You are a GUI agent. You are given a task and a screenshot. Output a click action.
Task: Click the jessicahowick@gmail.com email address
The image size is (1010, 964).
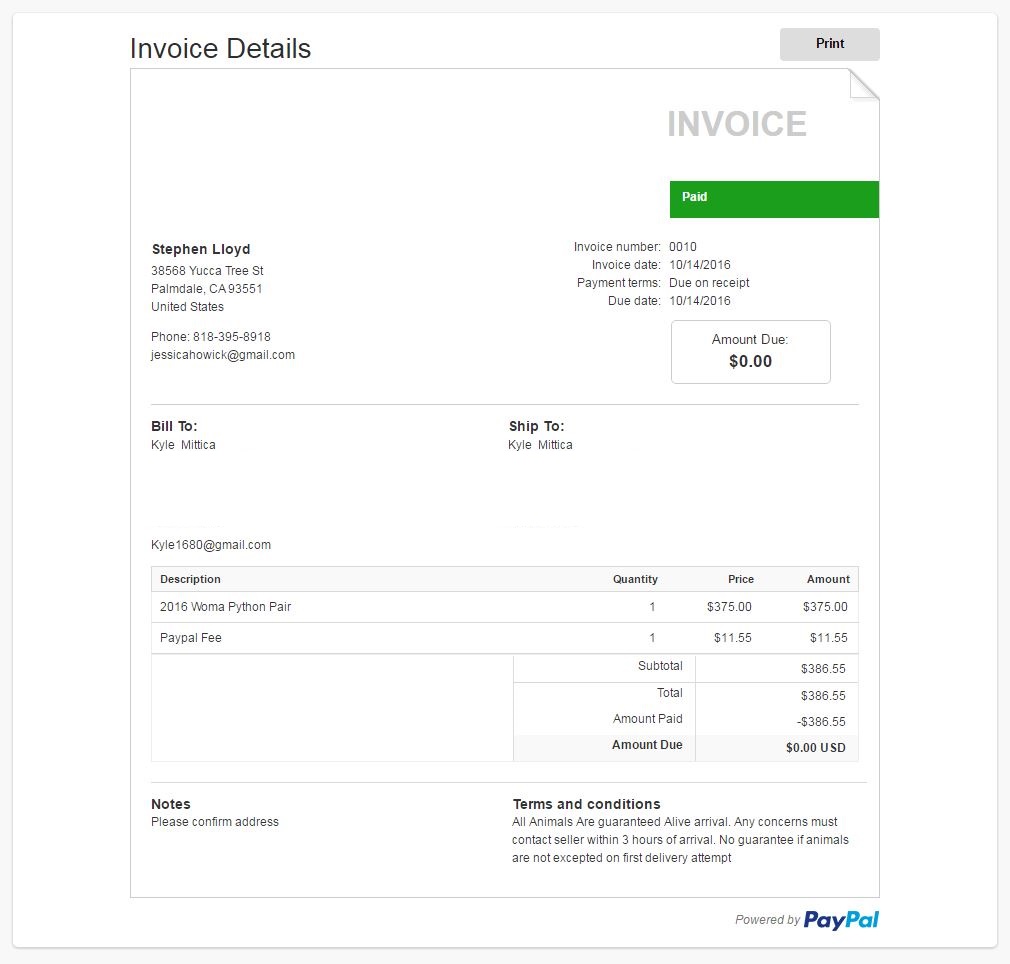click(x=223, y=355)
